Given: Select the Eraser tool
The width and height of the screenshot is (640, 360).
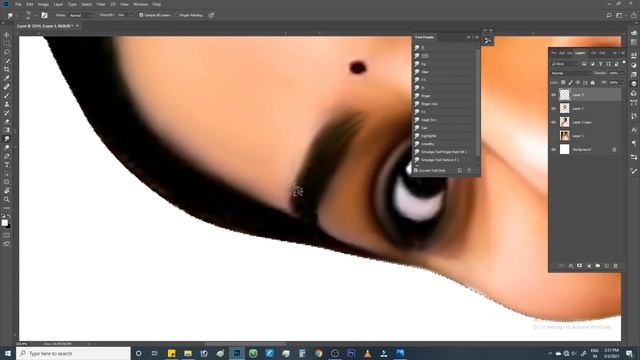Looking at the screenshot, I should point(7,121).
